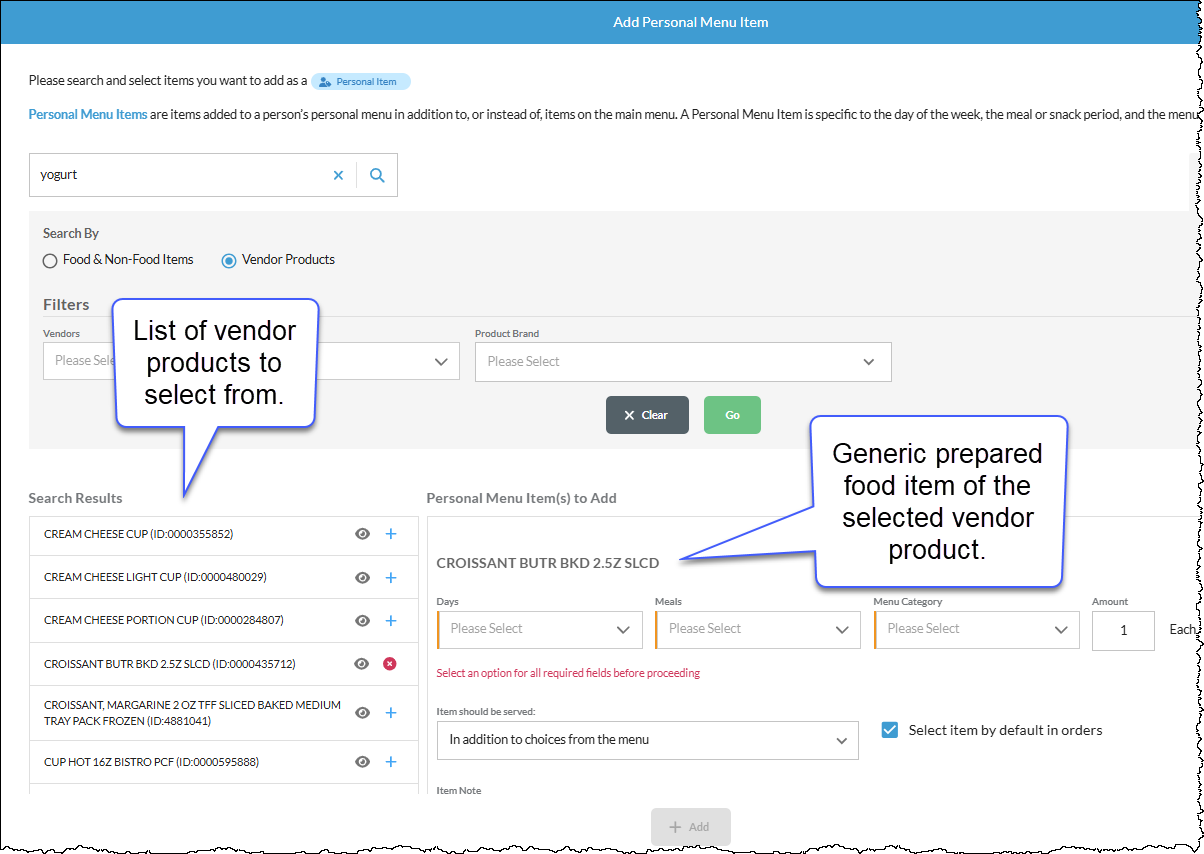Click the Clear filters button

coord(647,415)
